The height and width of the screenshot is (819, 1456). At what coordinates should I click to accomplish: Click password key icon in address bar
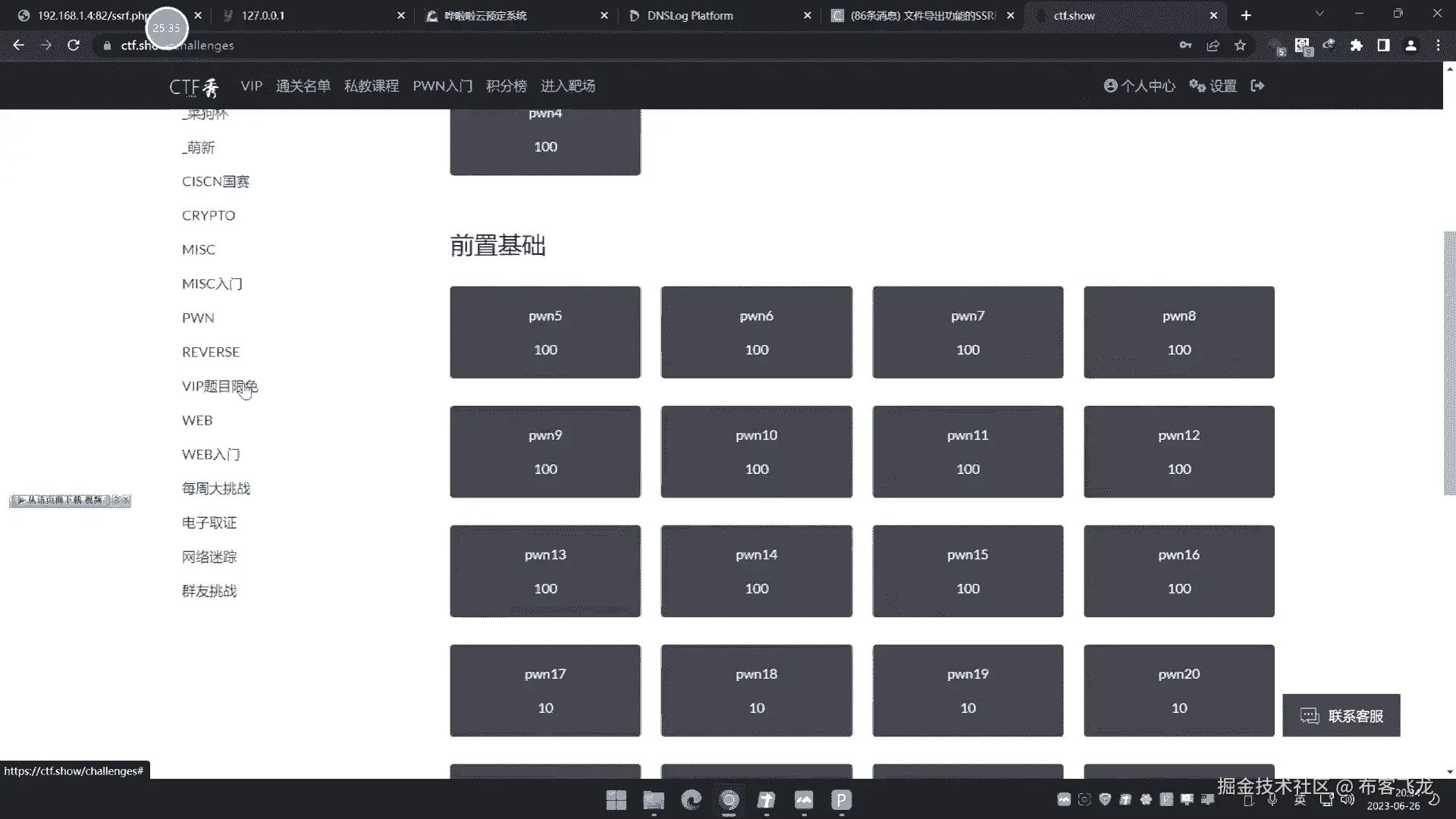tap(1185, 45)
